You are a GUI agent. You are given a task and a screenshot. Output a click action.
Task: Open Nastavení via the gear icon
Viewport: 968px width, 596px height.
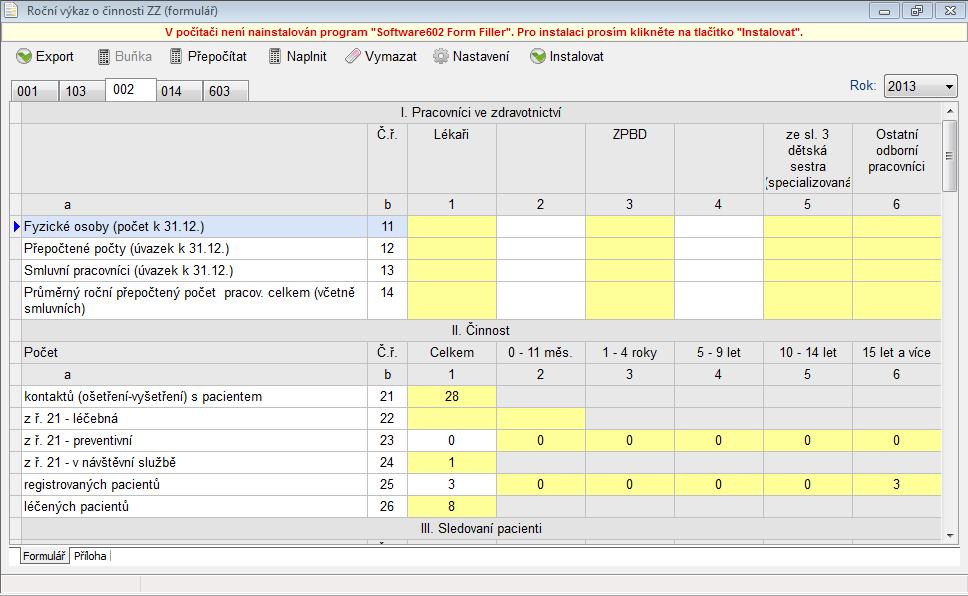440,56
